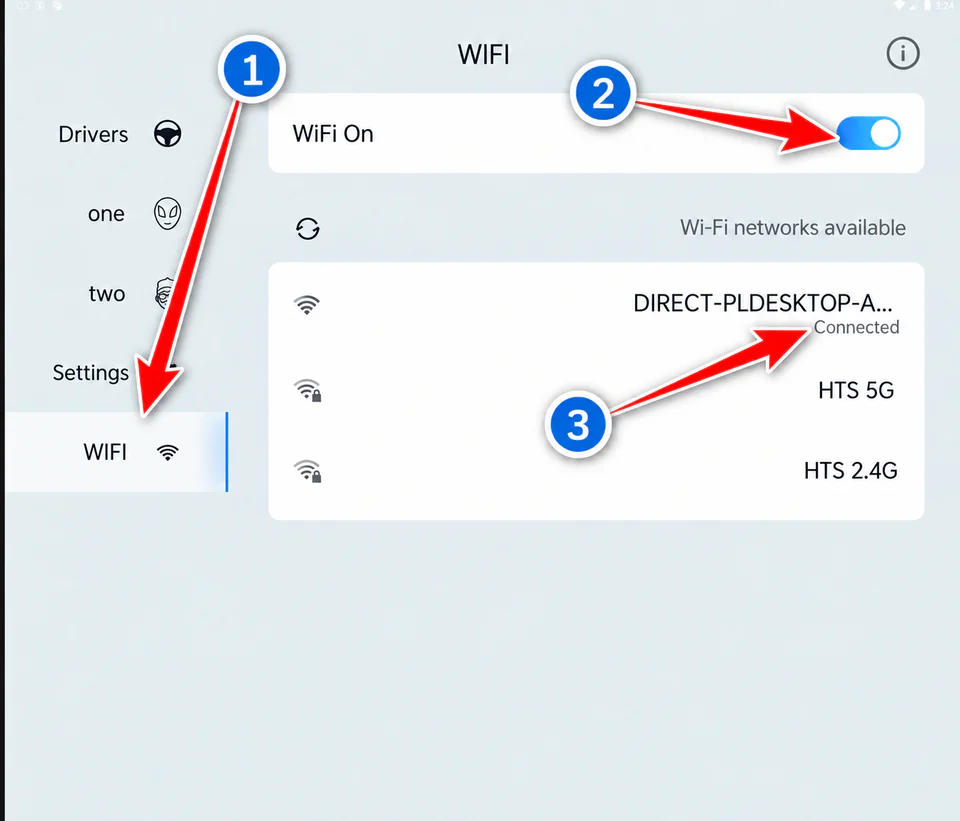Screen dimensions: 960x821
Task: Click the 'WiFi On' label
Action: tap(333, 133)
